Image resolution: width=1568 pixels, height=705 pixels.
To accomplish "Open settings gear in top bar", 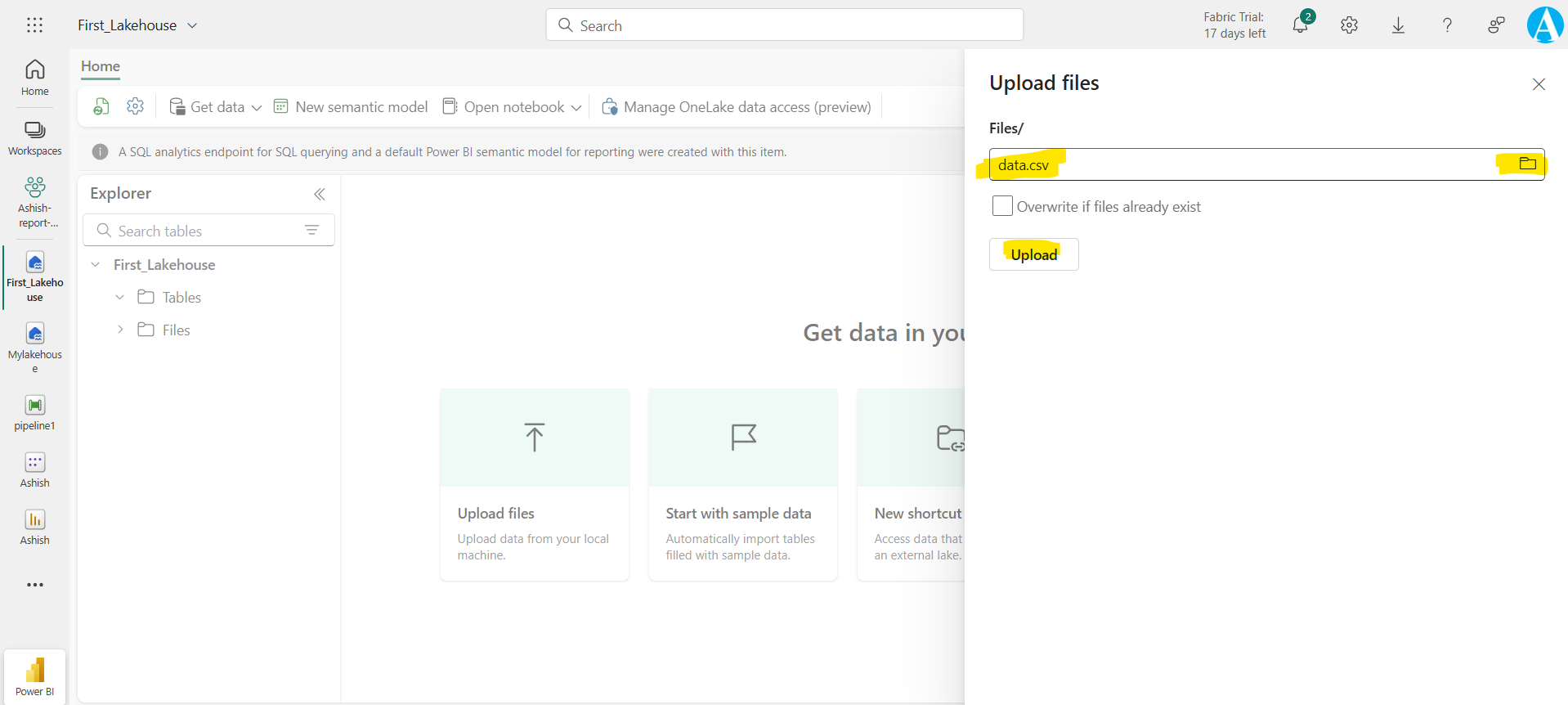I will pyautogui.click(x=1349, y=25).
